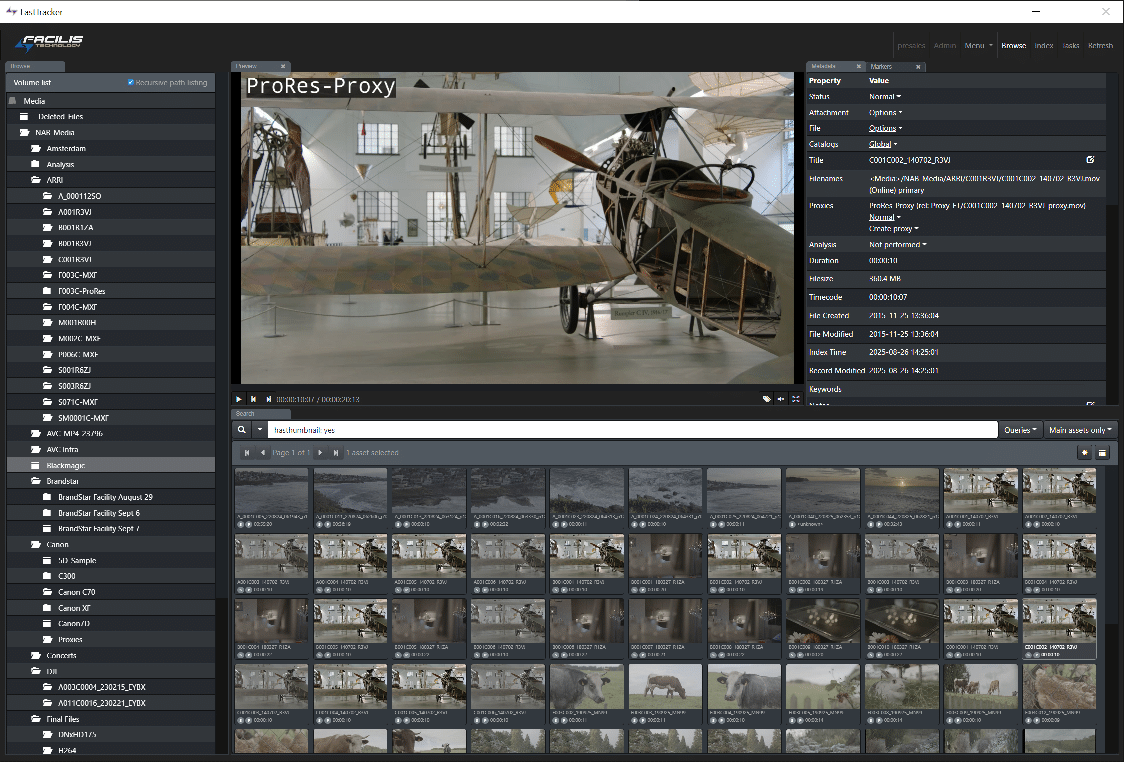1124x762 pixels.
Task: Open the Index view in the top bar
Action: (x=1044, y=45)
